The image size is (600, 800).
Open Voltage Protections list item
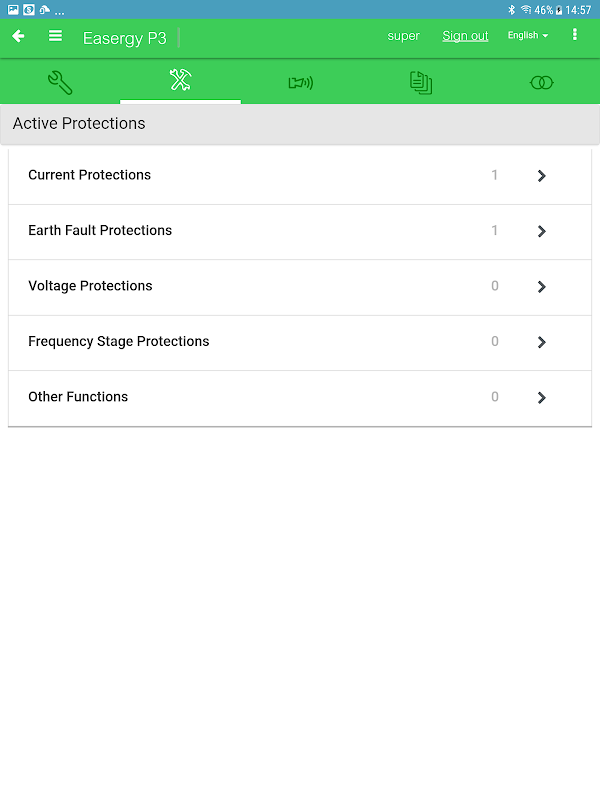click(x=300, y=287)
